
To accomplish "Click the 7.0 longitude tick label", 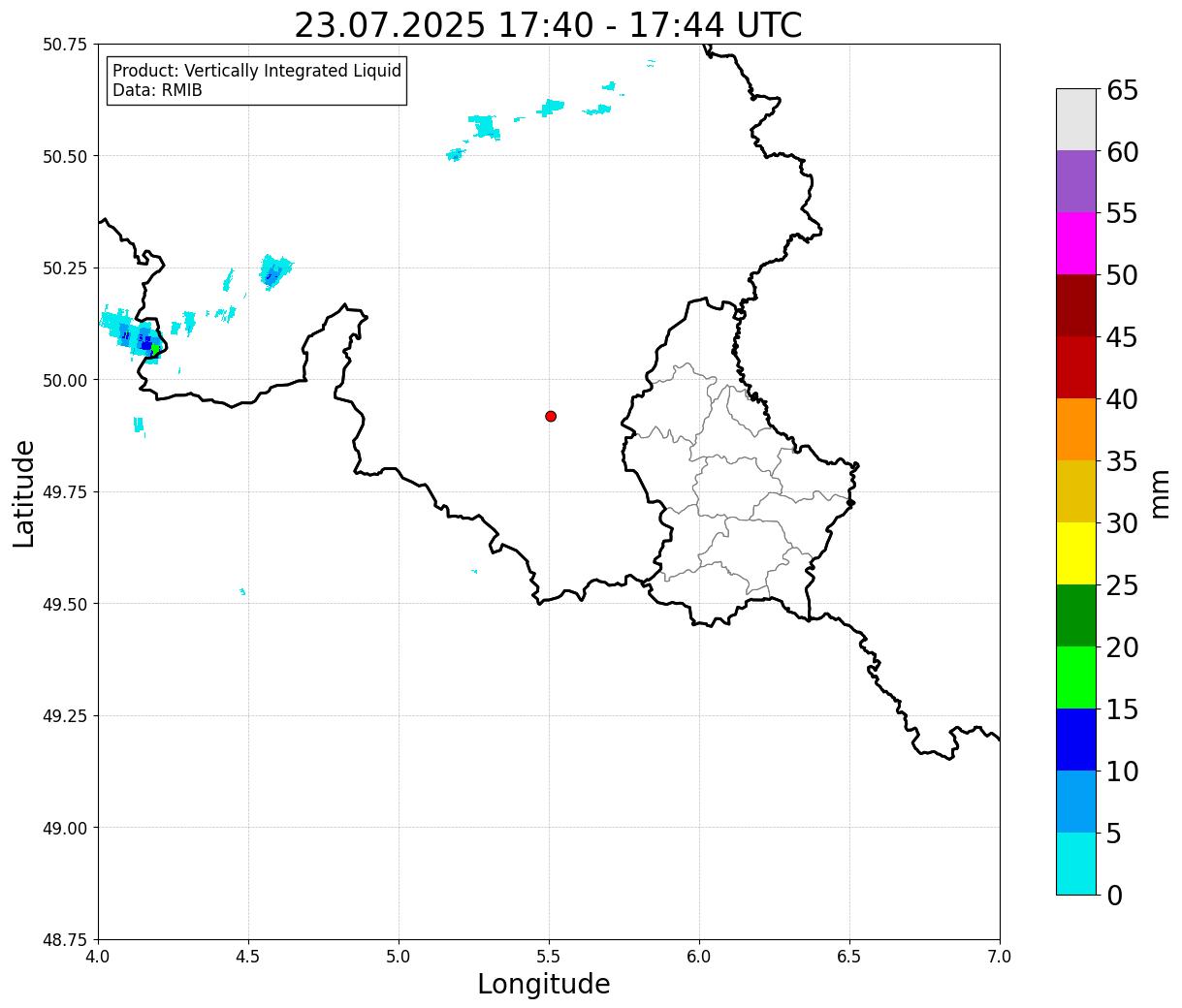I will [x=1000, y=957].
